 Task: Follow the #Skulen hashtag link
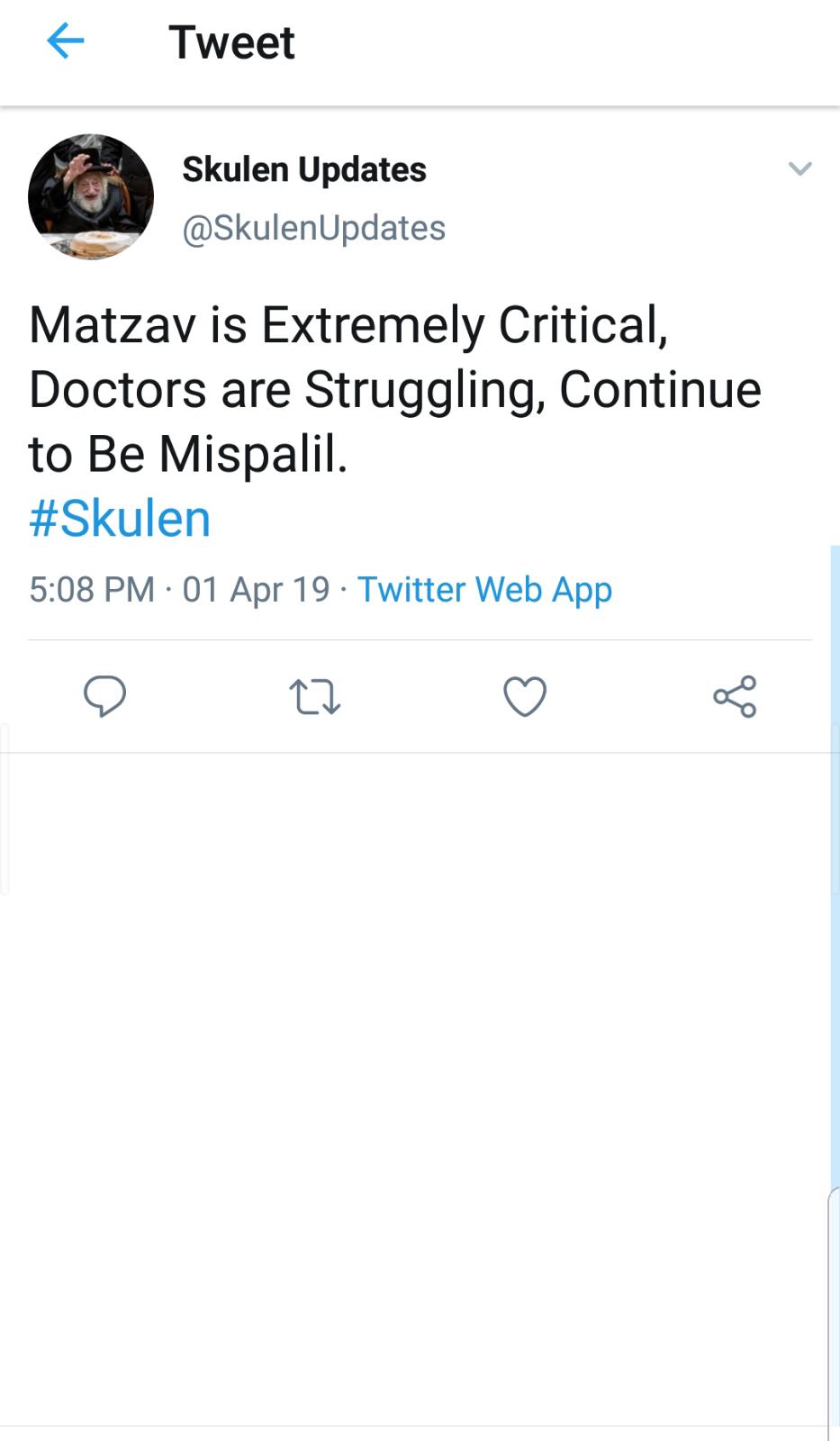coord(120,519)
